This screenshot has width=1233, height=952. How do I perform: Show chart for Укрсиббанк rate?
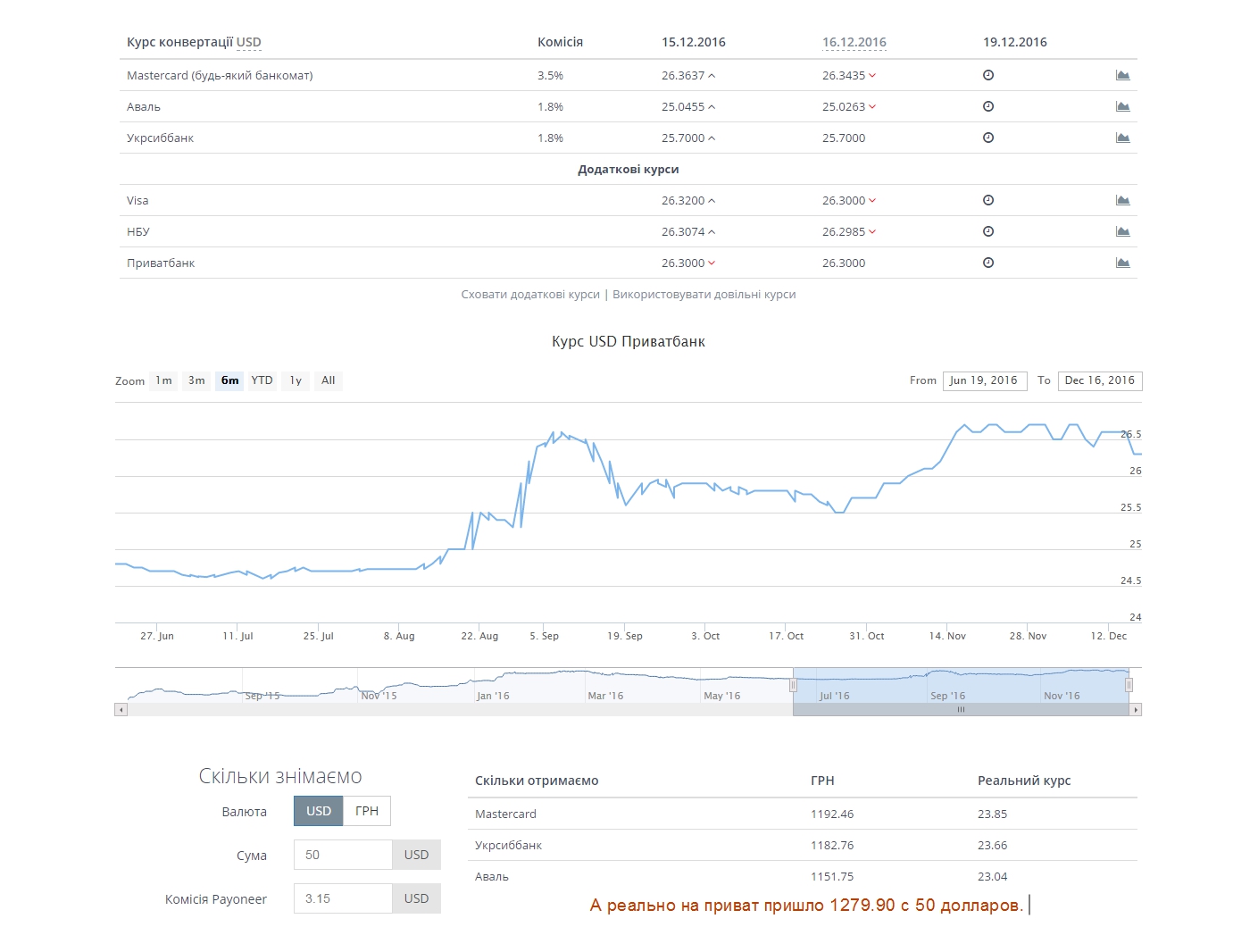pyautogui.click(x=1122, y=138)
